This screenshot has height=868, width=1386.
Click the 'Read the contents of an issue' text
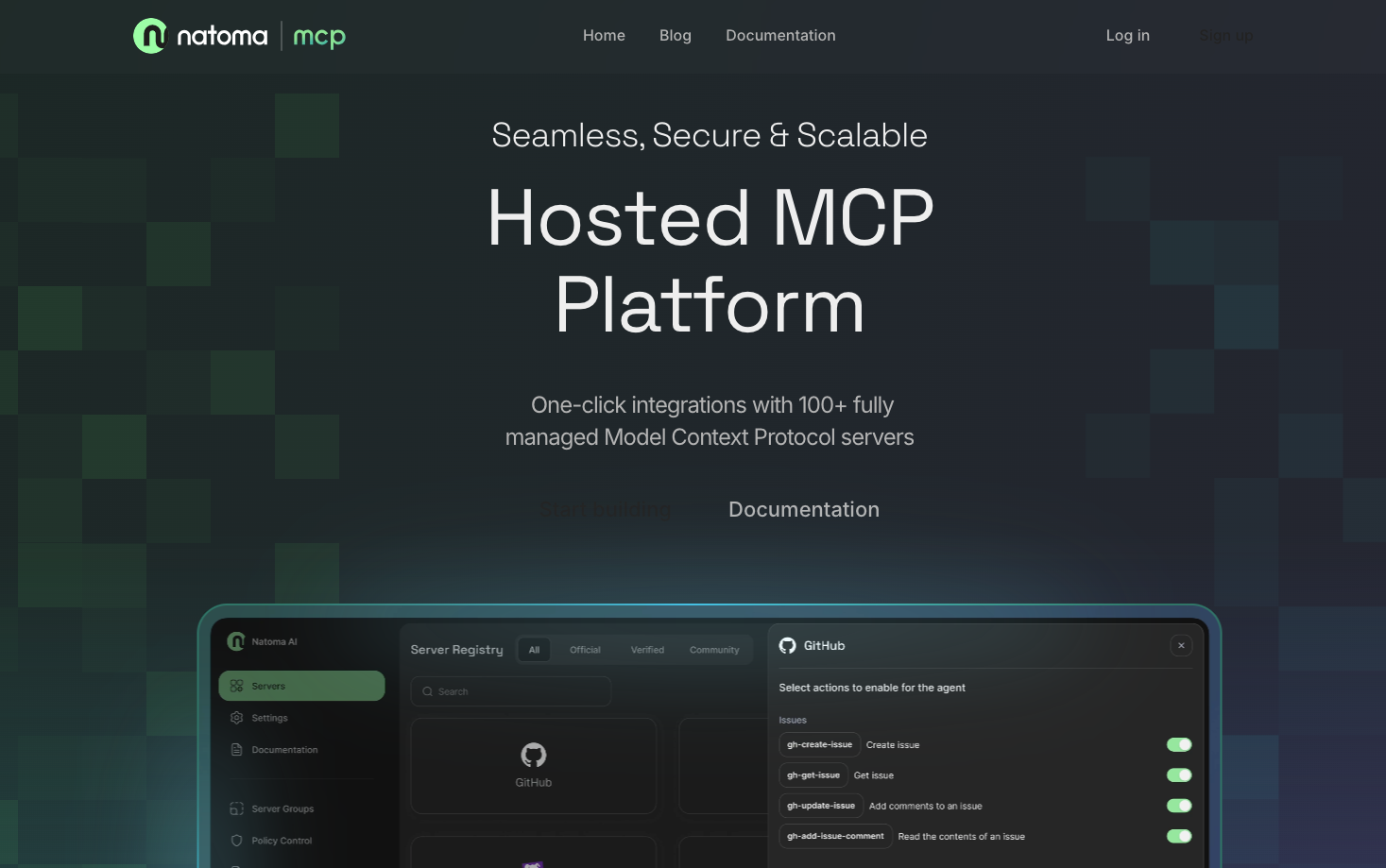click(x=961, y=837)
